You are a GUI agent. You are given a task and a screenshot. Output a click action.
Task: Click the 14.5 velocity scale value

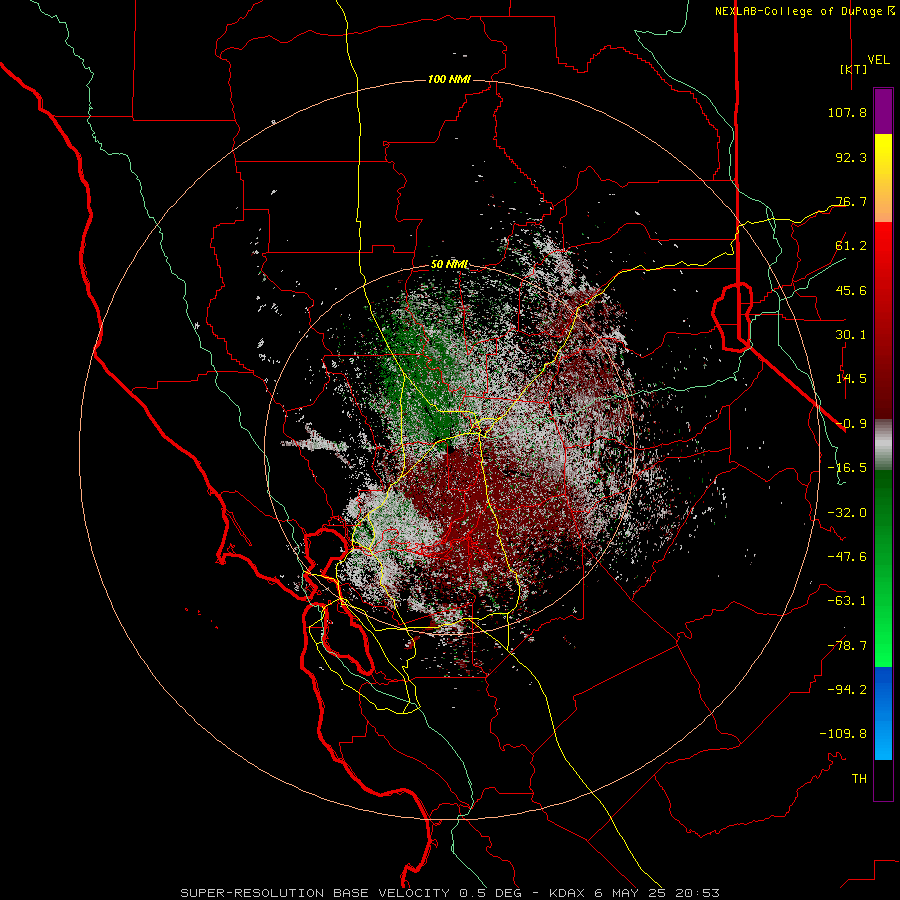click(851, 379)
